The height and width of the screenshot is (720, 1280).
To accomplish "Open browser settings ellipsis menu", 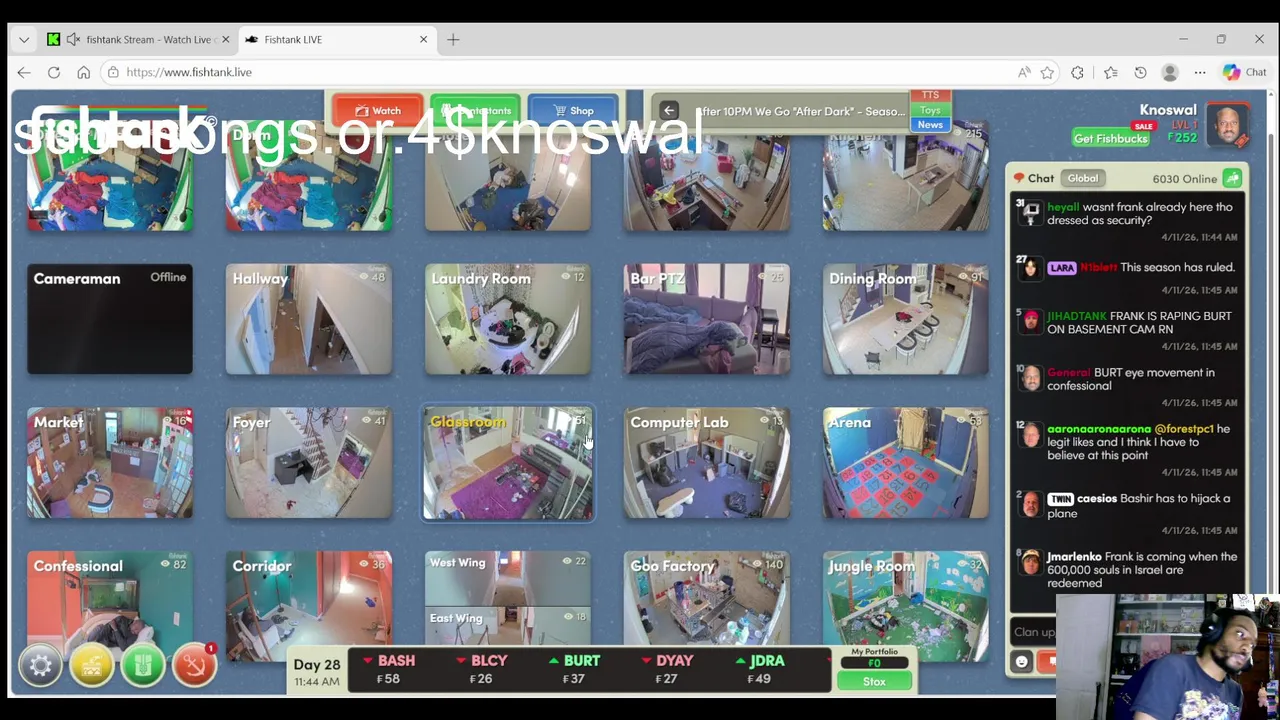I will pyautogui.click(x=1200, y=72).
